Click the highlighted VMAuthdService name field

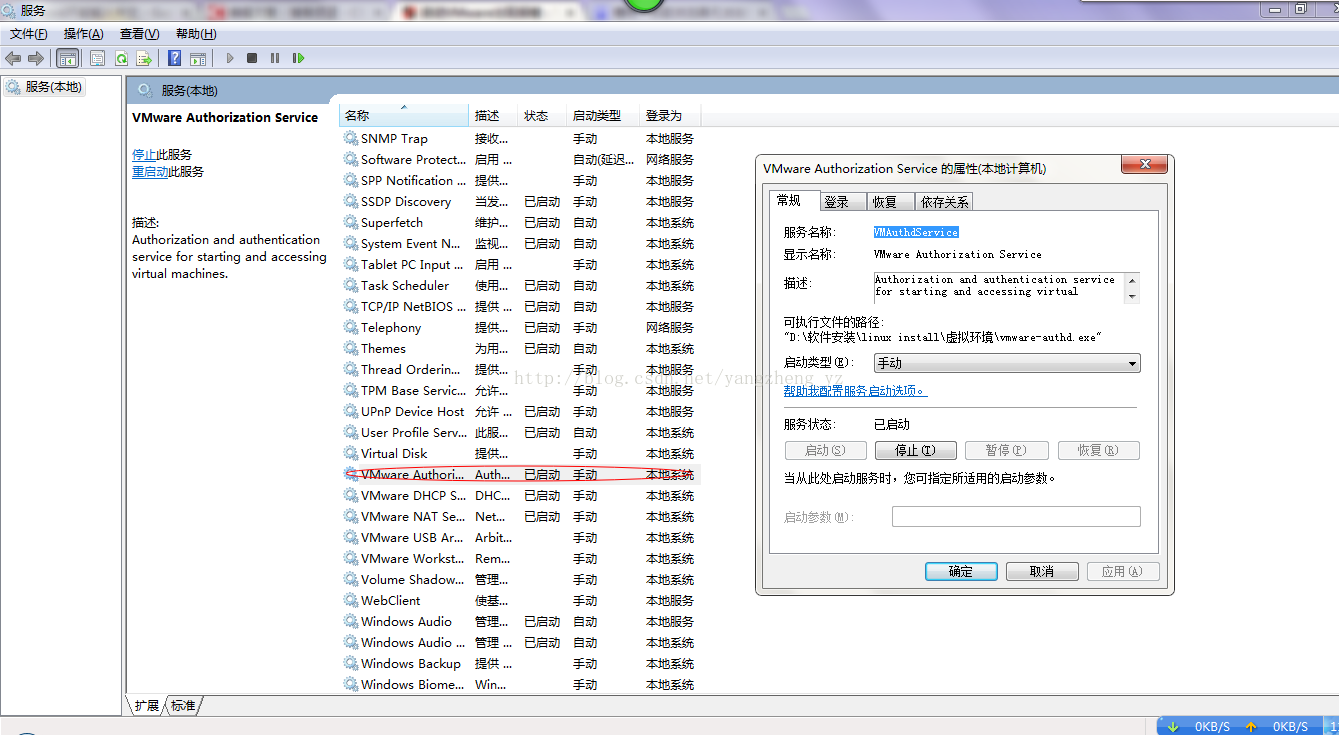pyautogui.click(x=916, y=232)
